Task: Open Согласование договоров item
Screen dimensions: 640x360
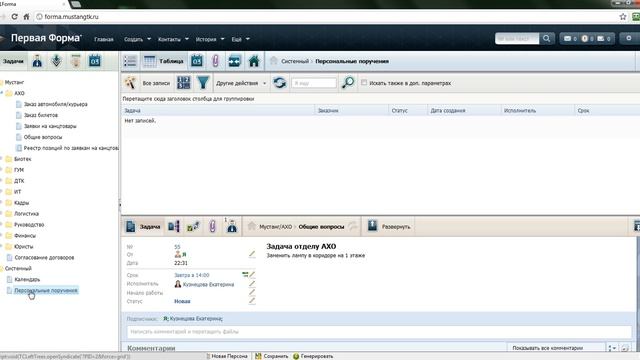Action: (44, 258)
